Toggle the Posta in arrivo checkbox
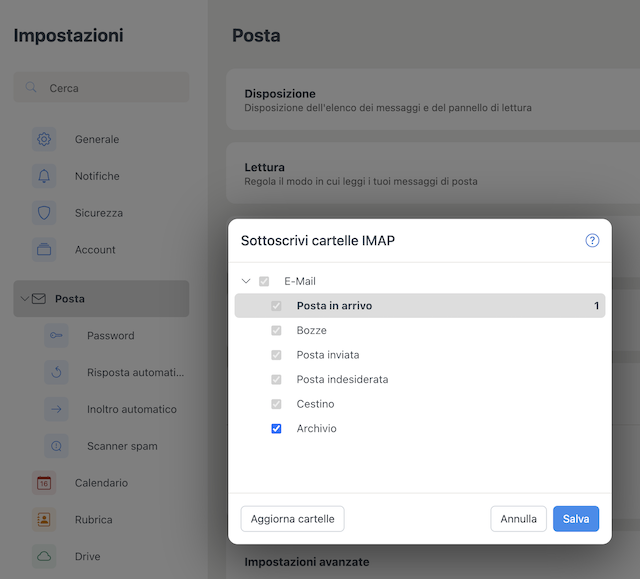 [276, 306]
